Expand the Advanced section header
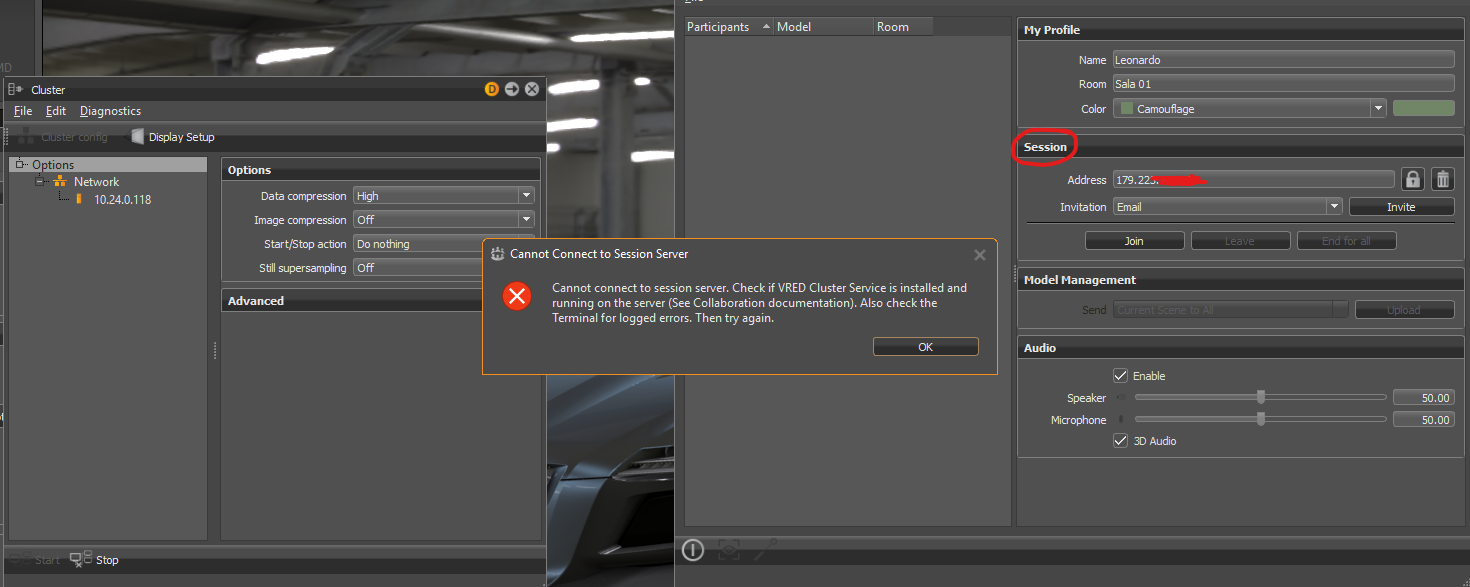 coord(380,301)
